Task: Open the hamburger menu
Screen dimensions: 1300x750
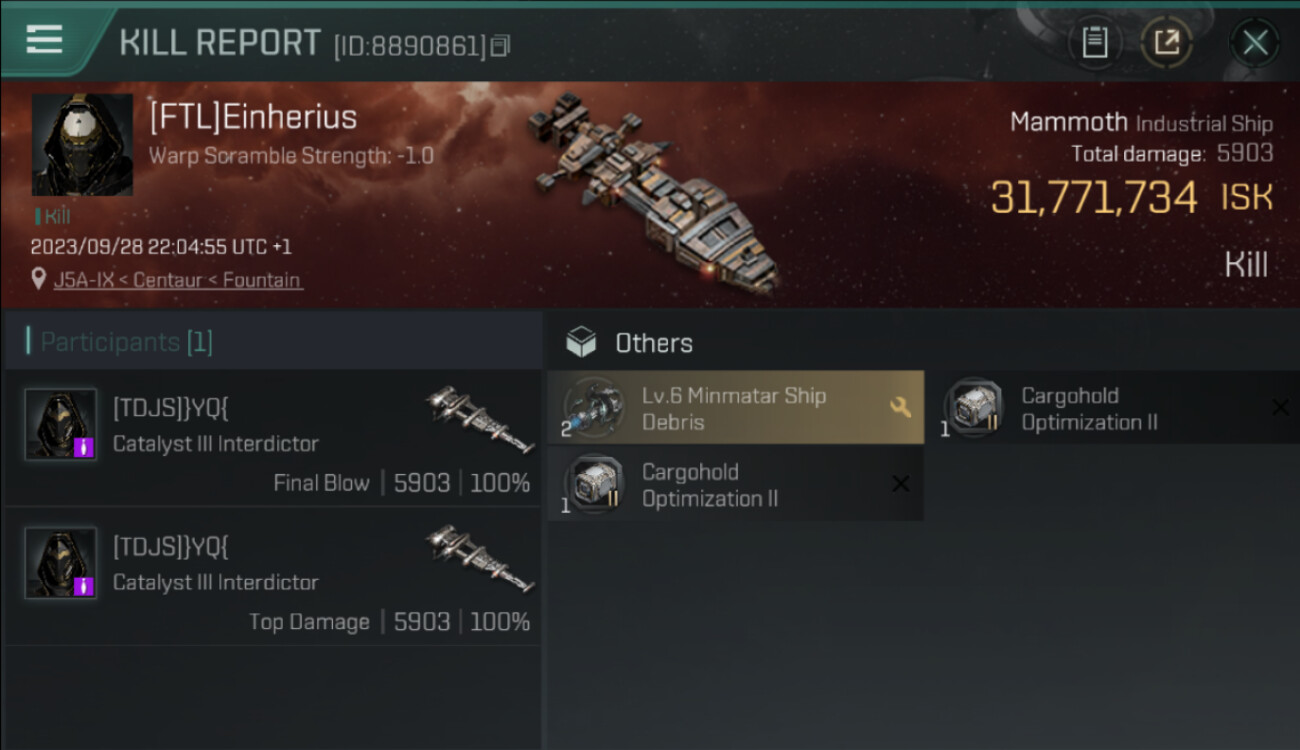Action: pos(44,41)
